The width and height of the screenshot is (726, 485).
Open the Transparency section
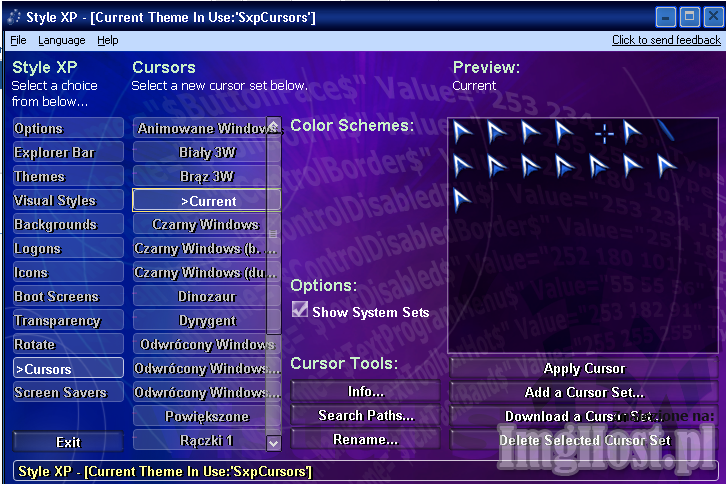[x=69, y=321]
